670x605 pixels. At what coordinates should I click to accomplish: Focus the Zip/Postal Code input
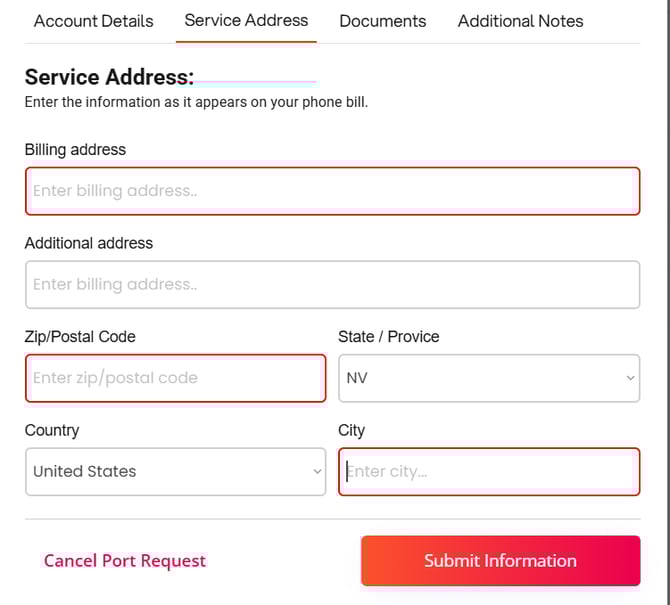(x=176, y=378)
